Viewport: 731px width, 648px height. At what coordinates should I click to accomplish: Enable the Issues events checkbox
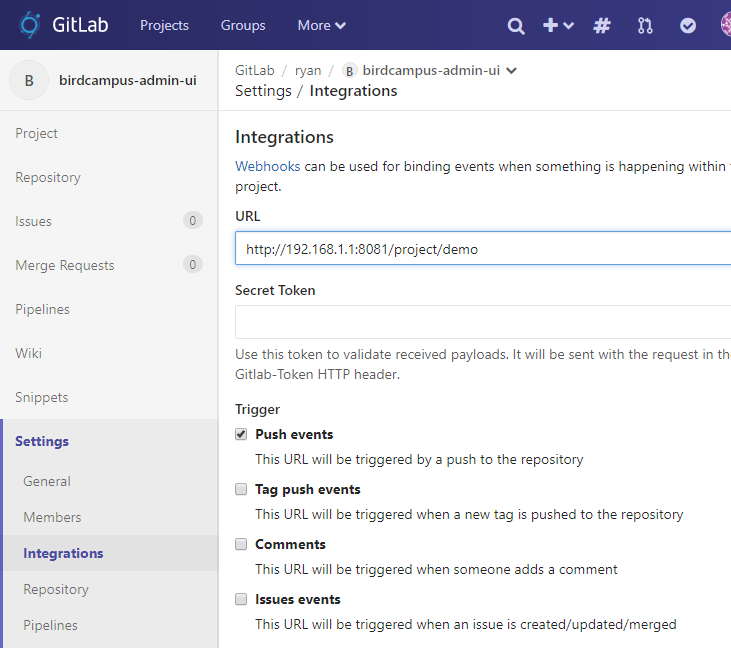(241, 600)
